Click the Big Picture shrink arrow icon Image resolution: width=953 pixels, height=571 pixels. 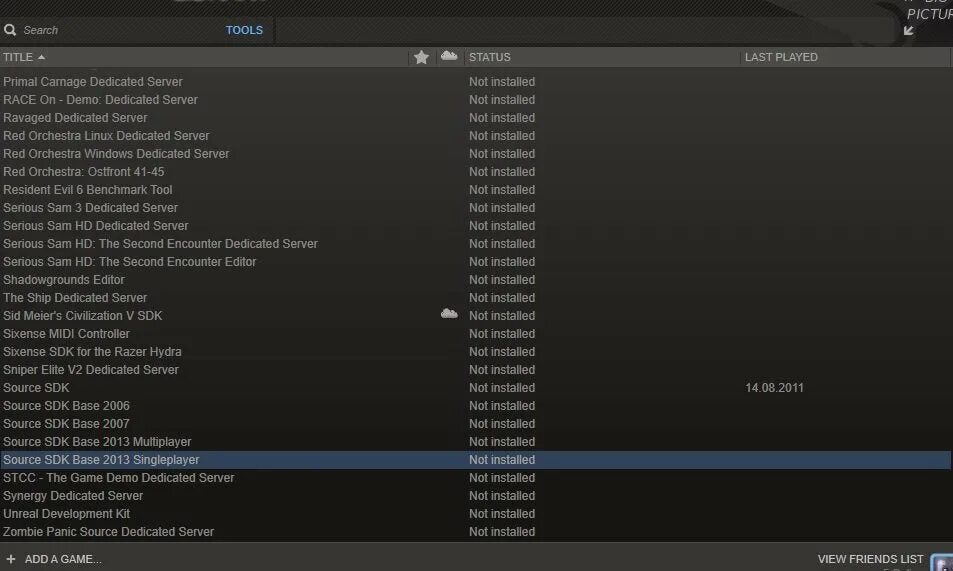point(909,30)
